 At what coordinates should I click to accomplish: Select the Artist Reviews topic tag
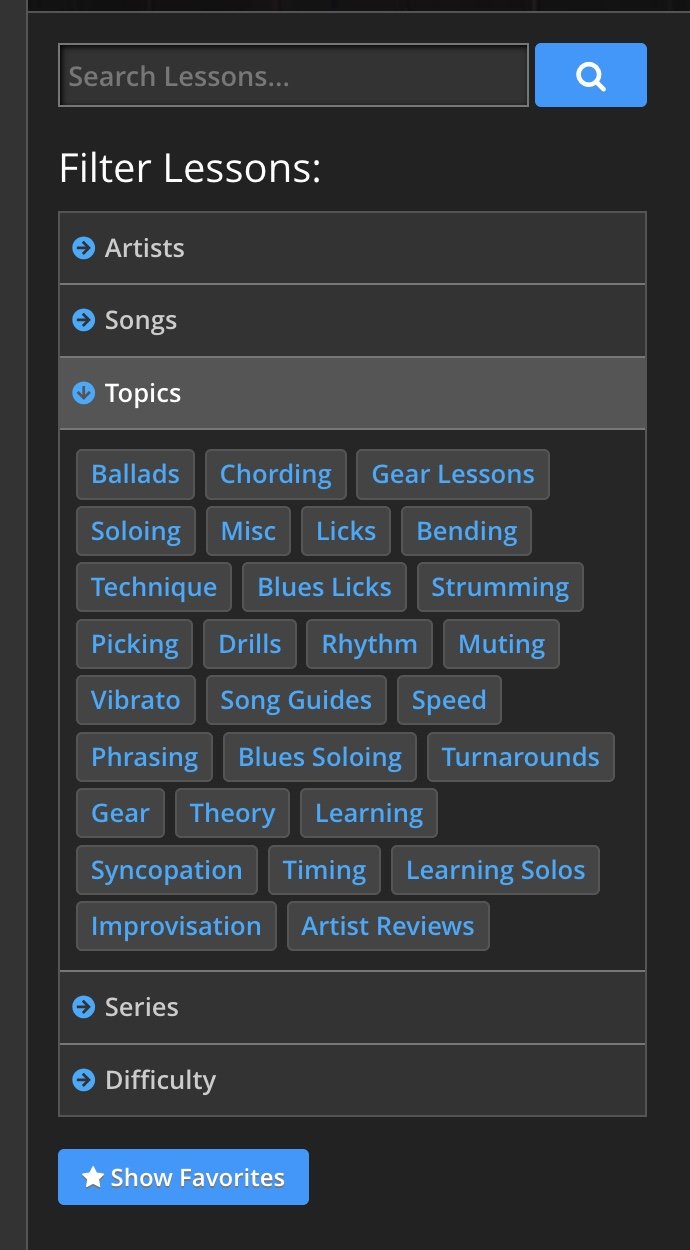point(388,926)
